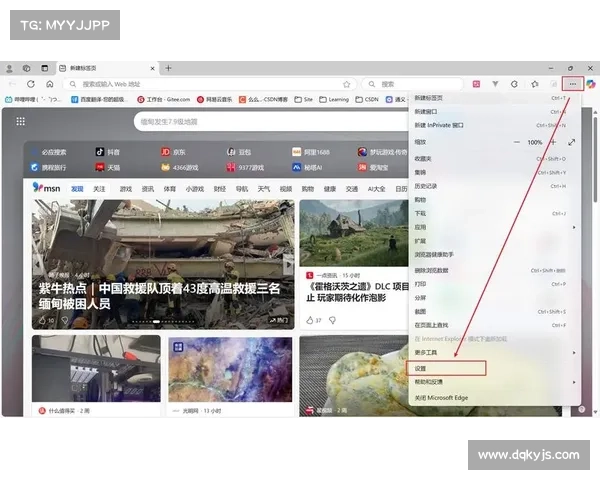
Task: Open the 秘塔AI quick link
Action: (307, 167)
